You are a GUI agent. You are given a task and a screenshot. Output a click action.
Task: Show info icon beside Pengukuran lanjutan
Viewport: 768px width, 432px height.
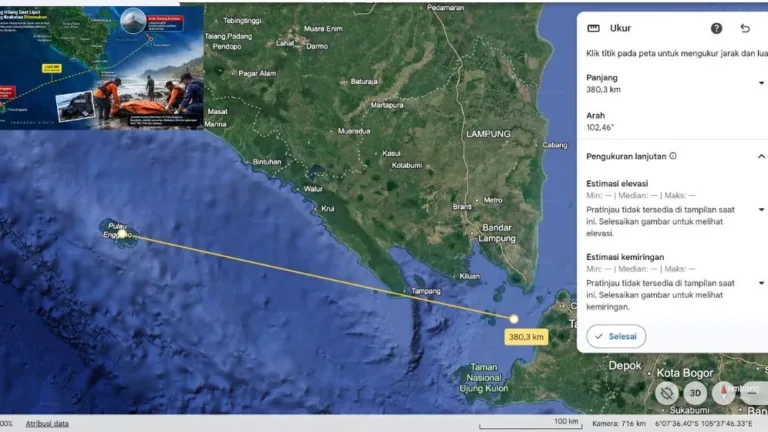pos(673,156)
